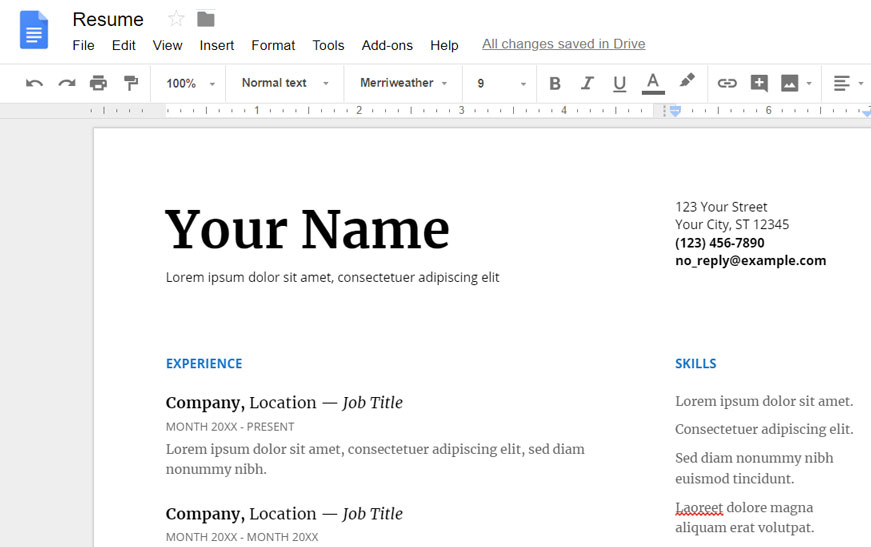The width and height of the screenshot is (871, 547).
Task: Click the (123) 456-7890 phone number
Action: click(719, 243)
